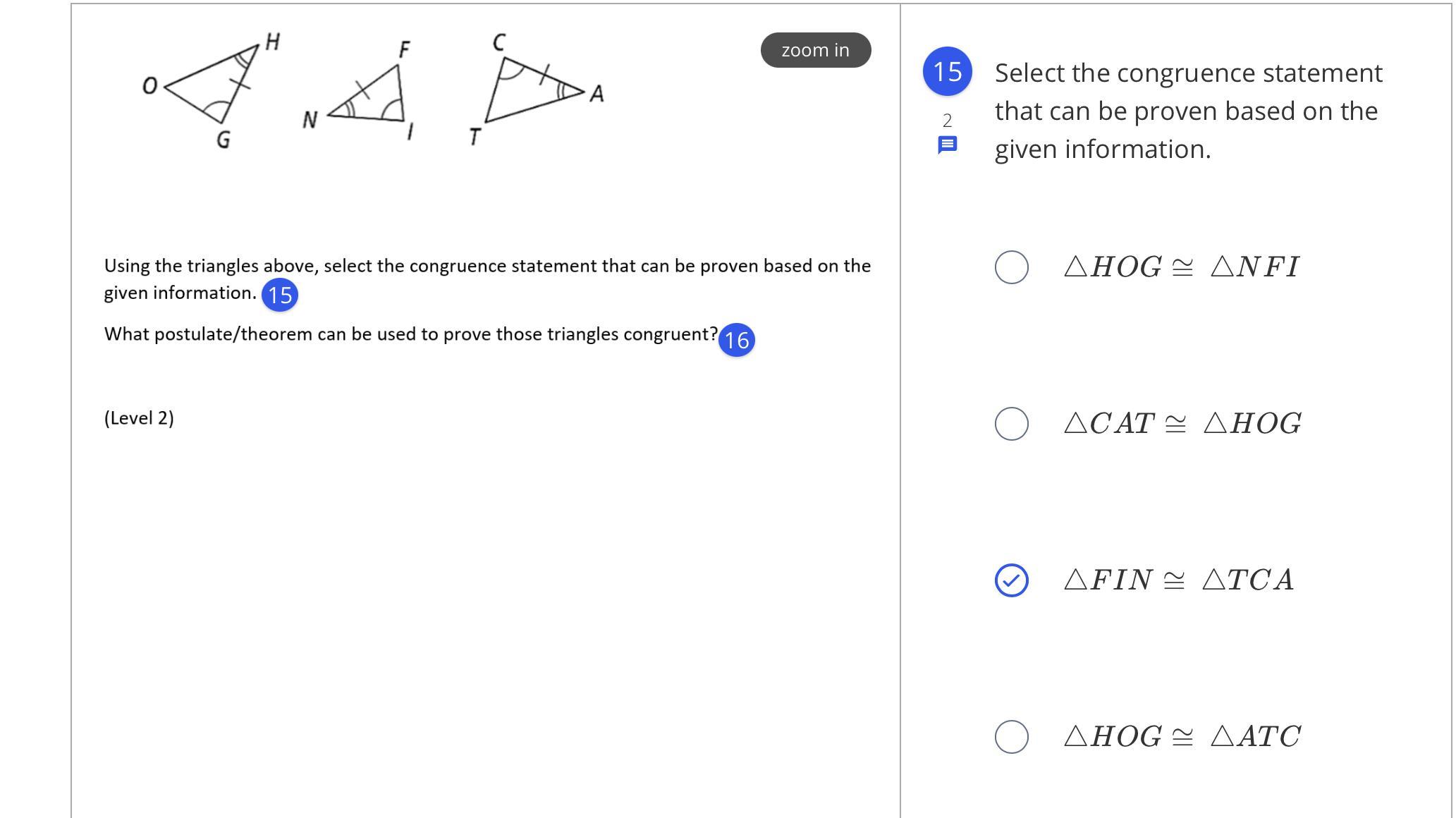Click the question prompt 'Select the congruence statement'
This screenshot has width=1456, height=818.
point(1189,73)
